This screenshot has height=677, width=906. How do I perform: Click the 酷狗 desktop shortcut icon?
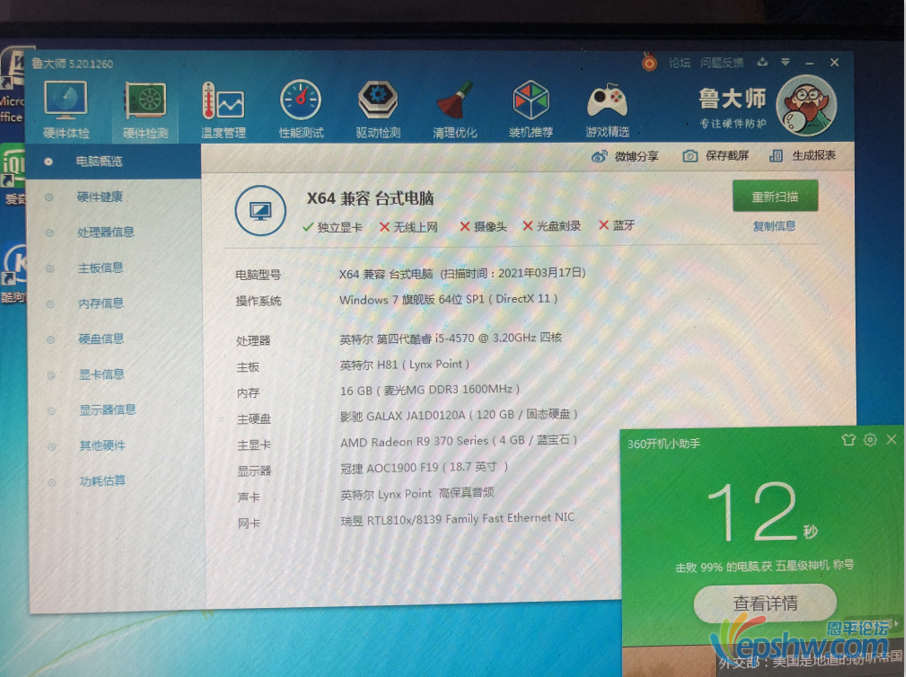tap(13, 271)
